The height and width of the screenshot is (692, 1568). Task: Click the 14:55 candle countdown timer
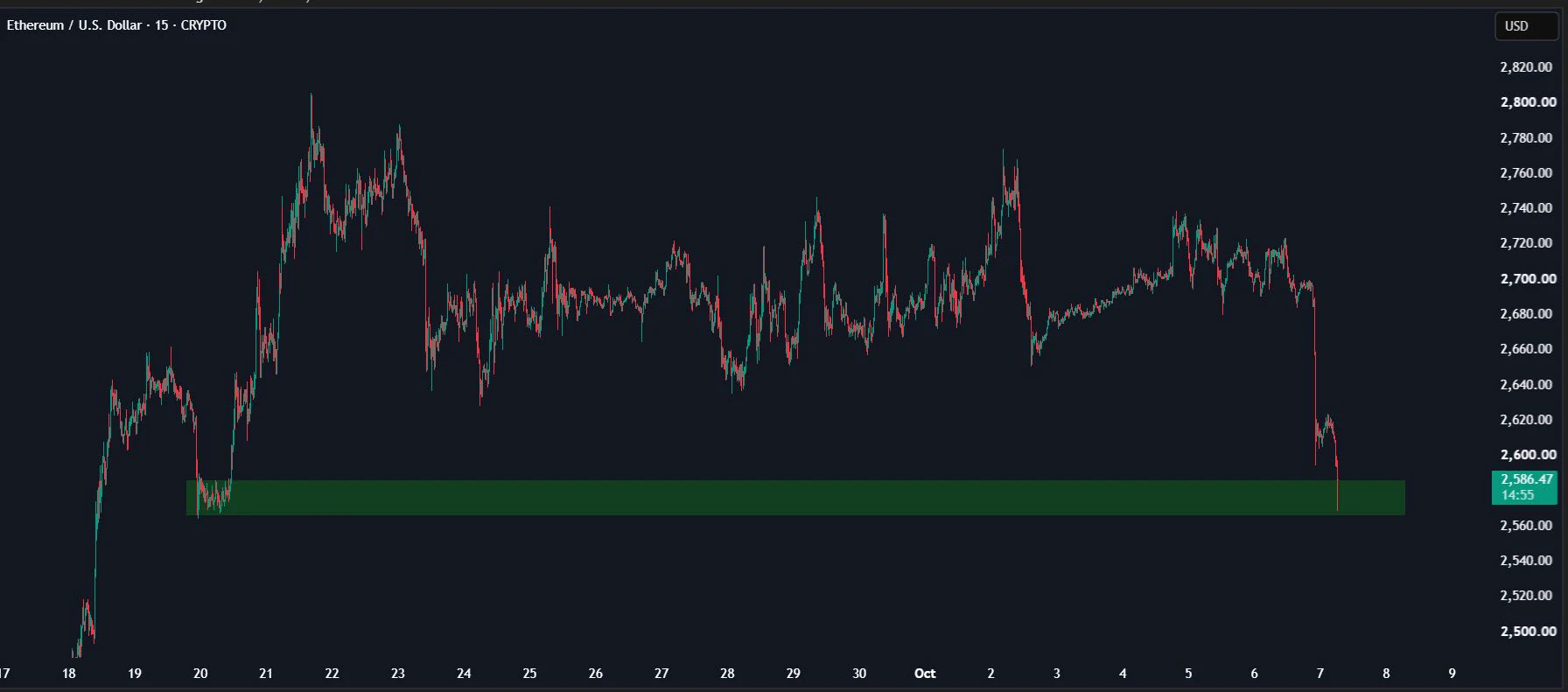tap(1518, 495)
